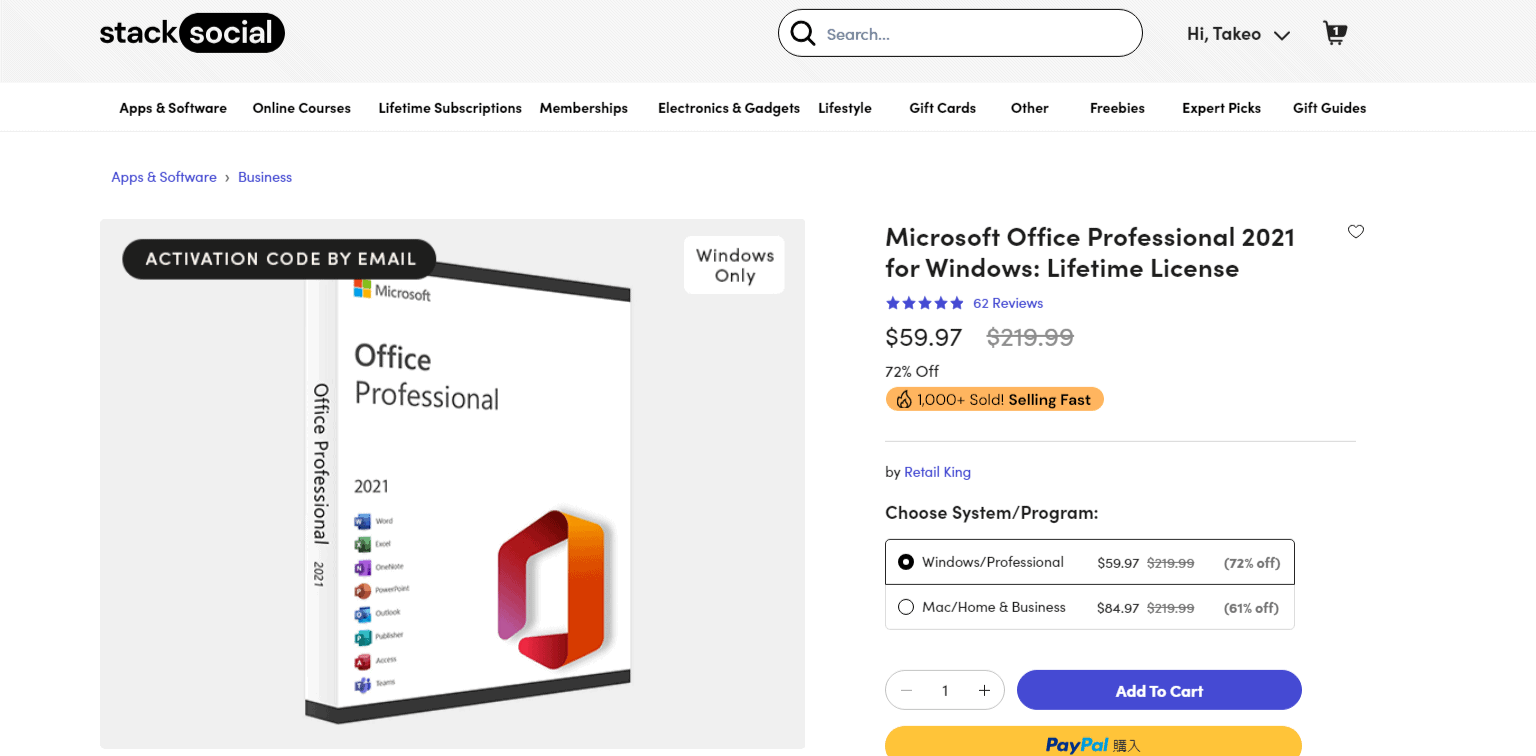The height and width of the screenshot is (756, 1536).
Task: Increase quantity with the plus button
Action: [984, 690]
